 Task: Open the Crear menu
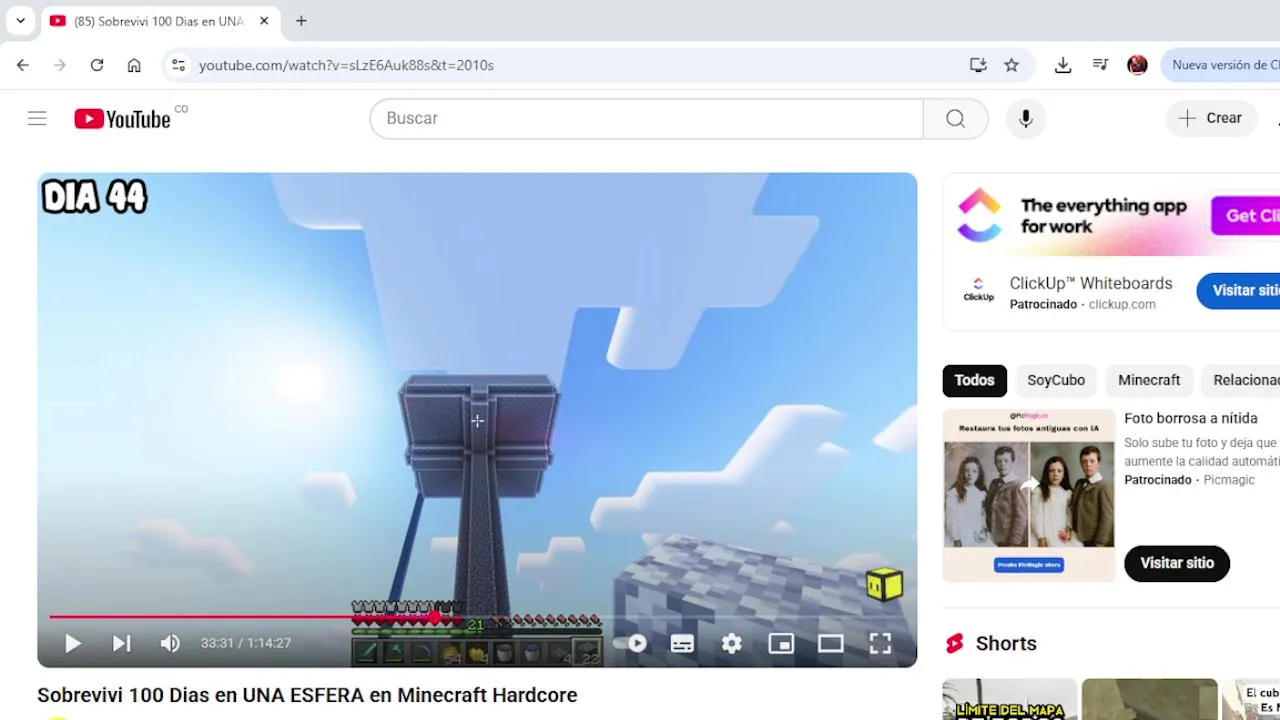point(1211,118)
